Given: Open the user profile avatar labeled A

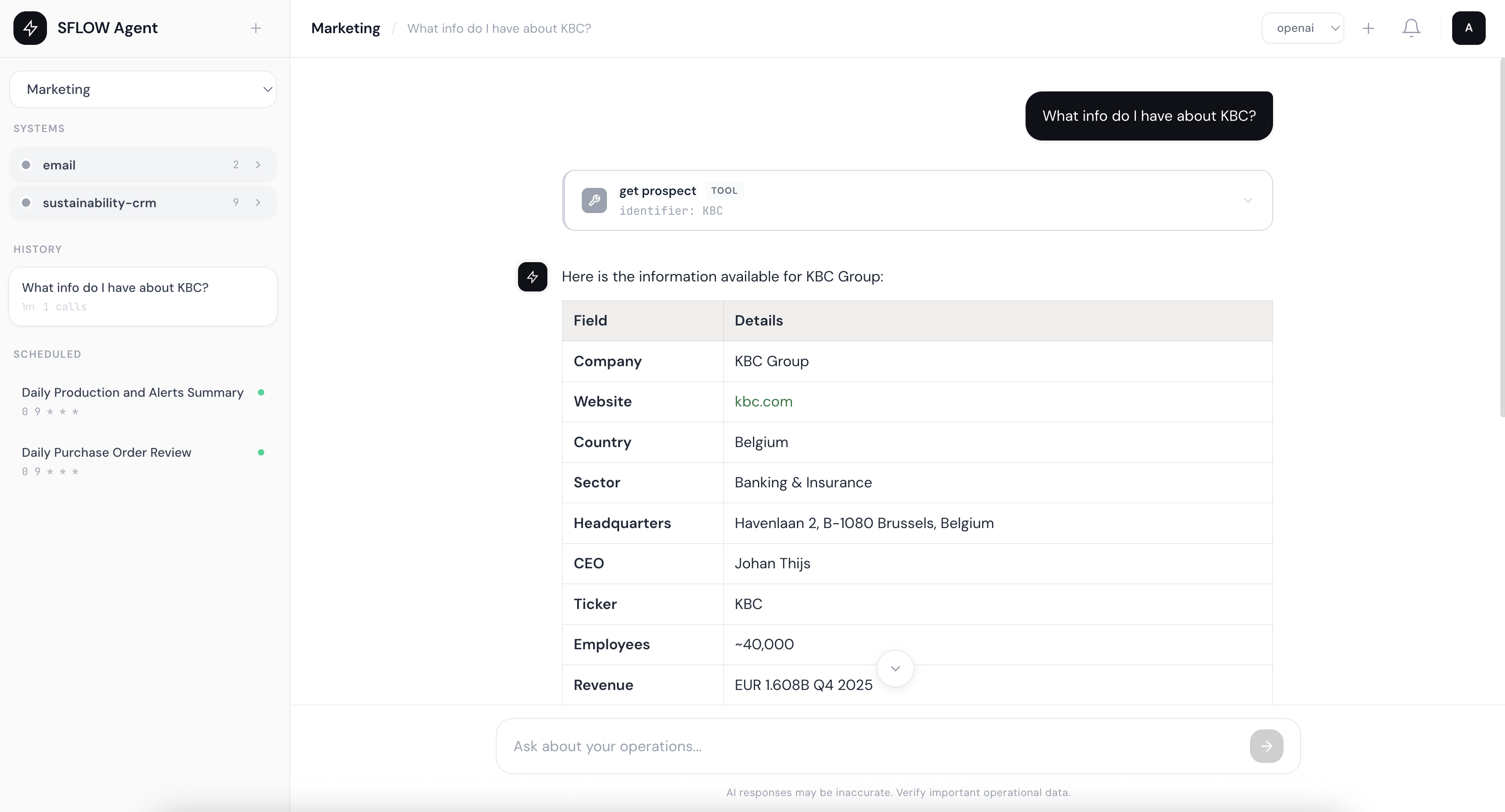Looking at the screenshot, I should [x=1468, y=27].
